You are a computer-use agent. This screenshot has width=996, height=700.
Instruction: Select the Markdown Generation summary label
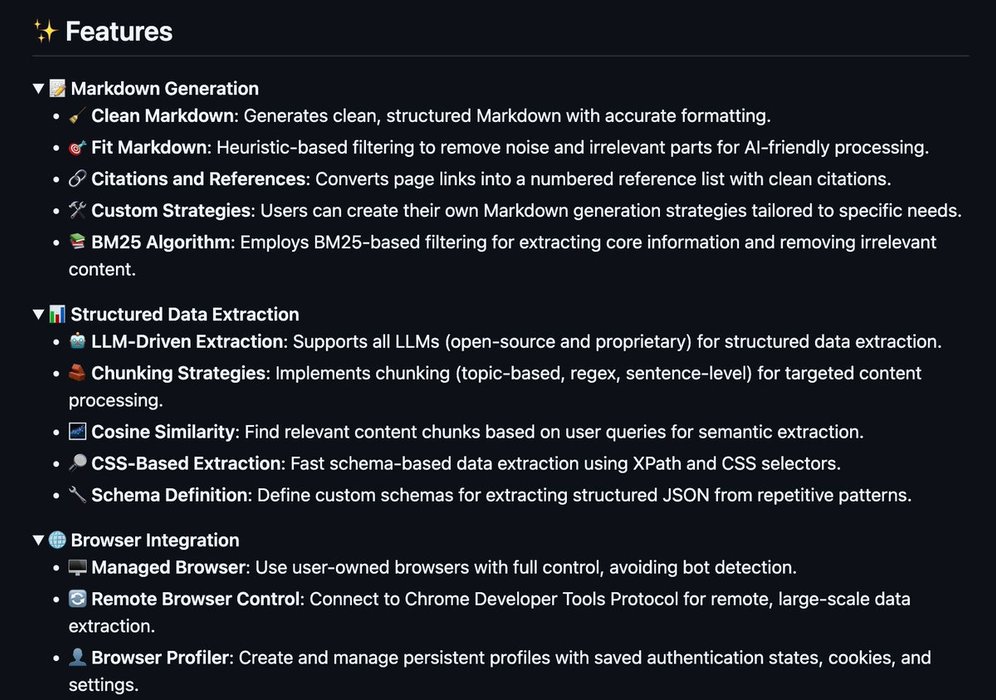pyautogui.click(x=165, y=88)
